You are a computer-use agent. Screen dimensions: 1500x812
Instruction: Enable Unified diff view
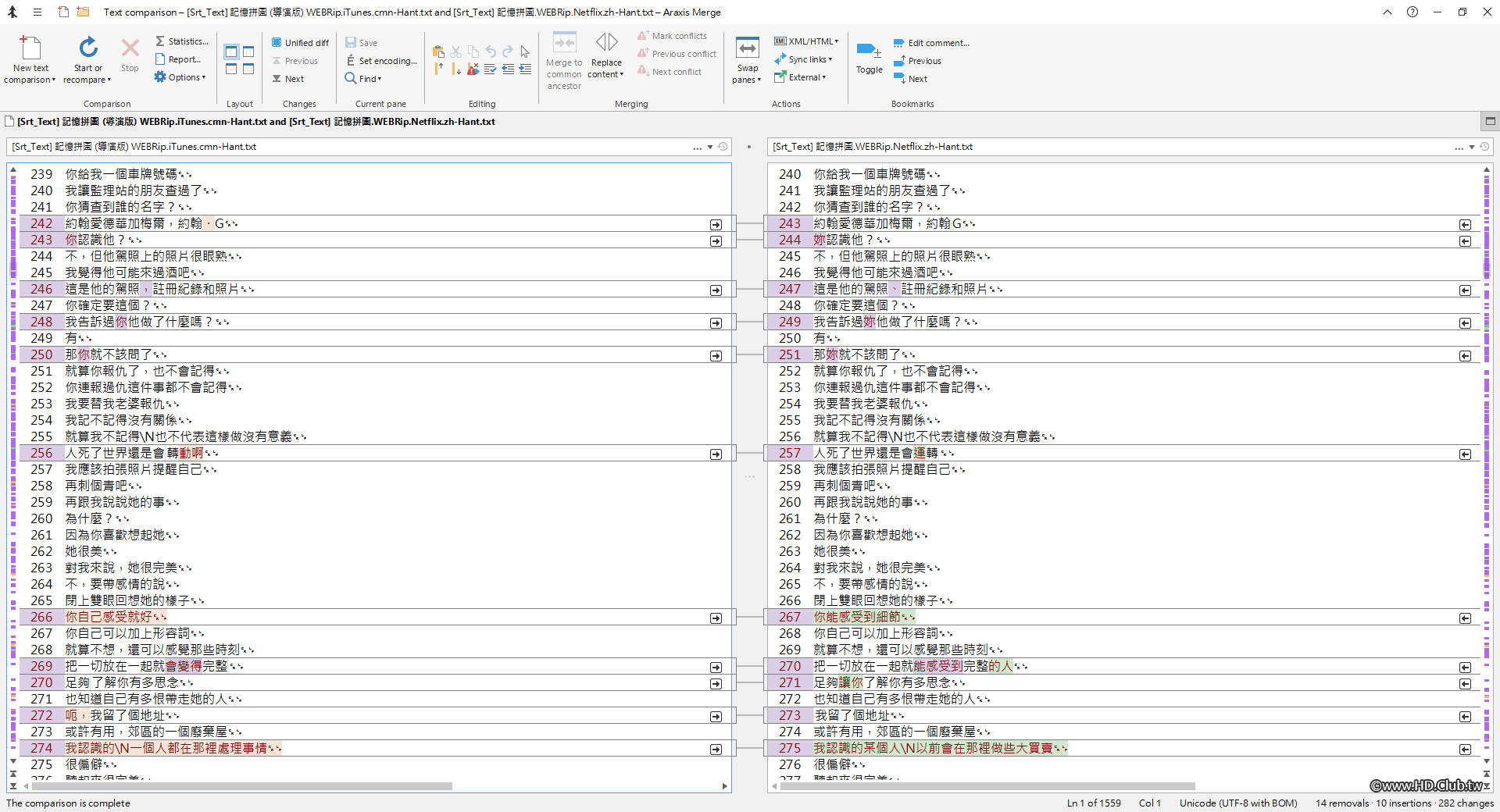coord(299,42)
